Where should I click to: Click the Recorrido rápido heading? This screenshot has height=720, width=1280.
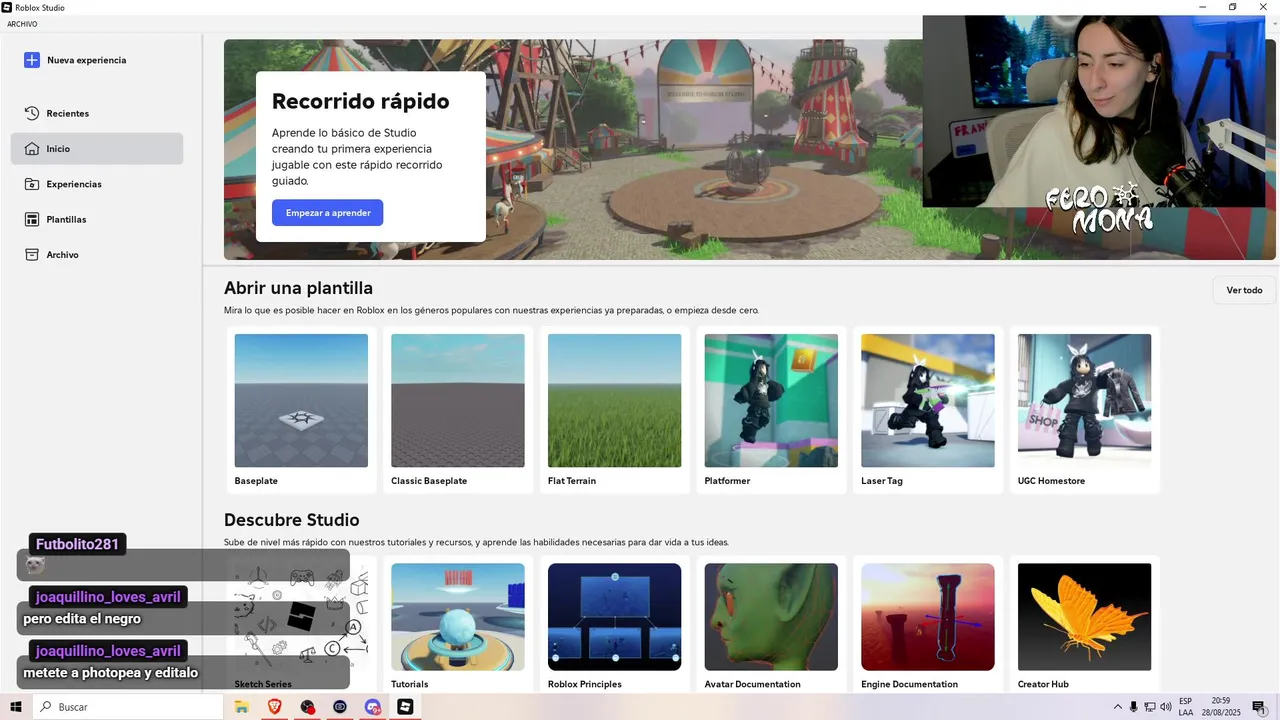tap(360, 101)
